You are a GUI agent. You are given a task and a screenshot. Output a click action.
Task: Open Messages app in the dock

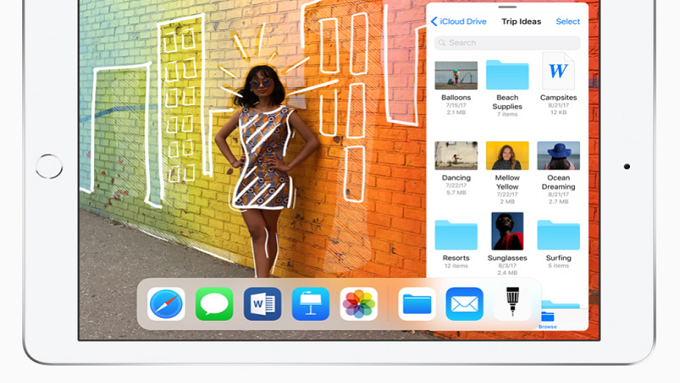pos(214,304)
